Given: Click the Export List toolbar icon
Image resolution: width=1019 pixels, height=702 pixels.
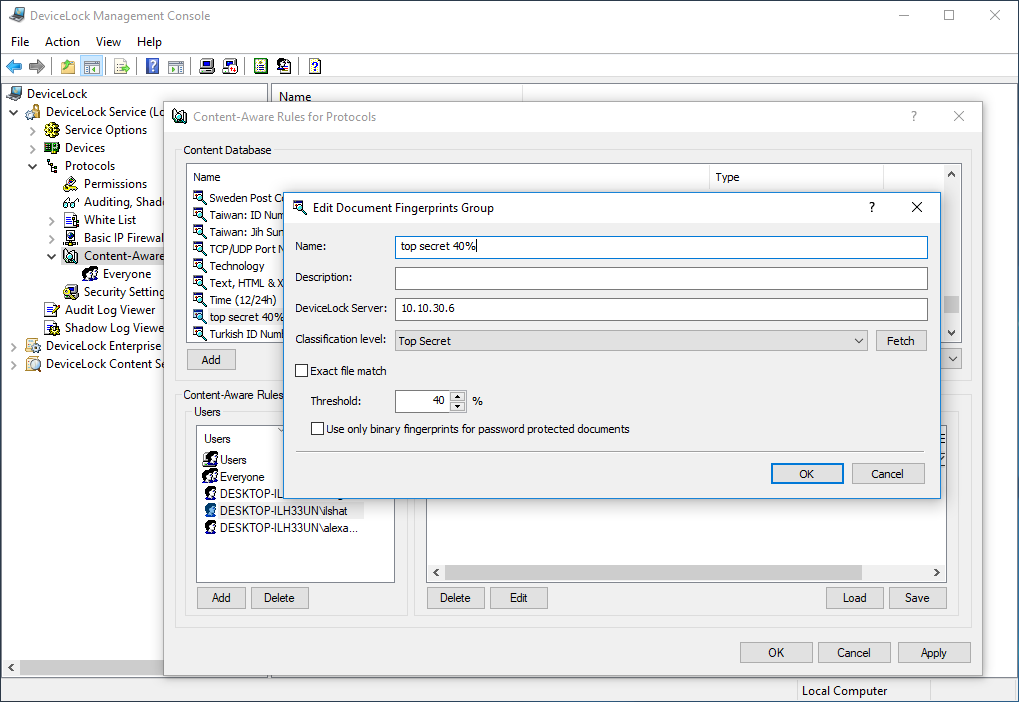Looking at the screenshot, I should pos(122,66).
